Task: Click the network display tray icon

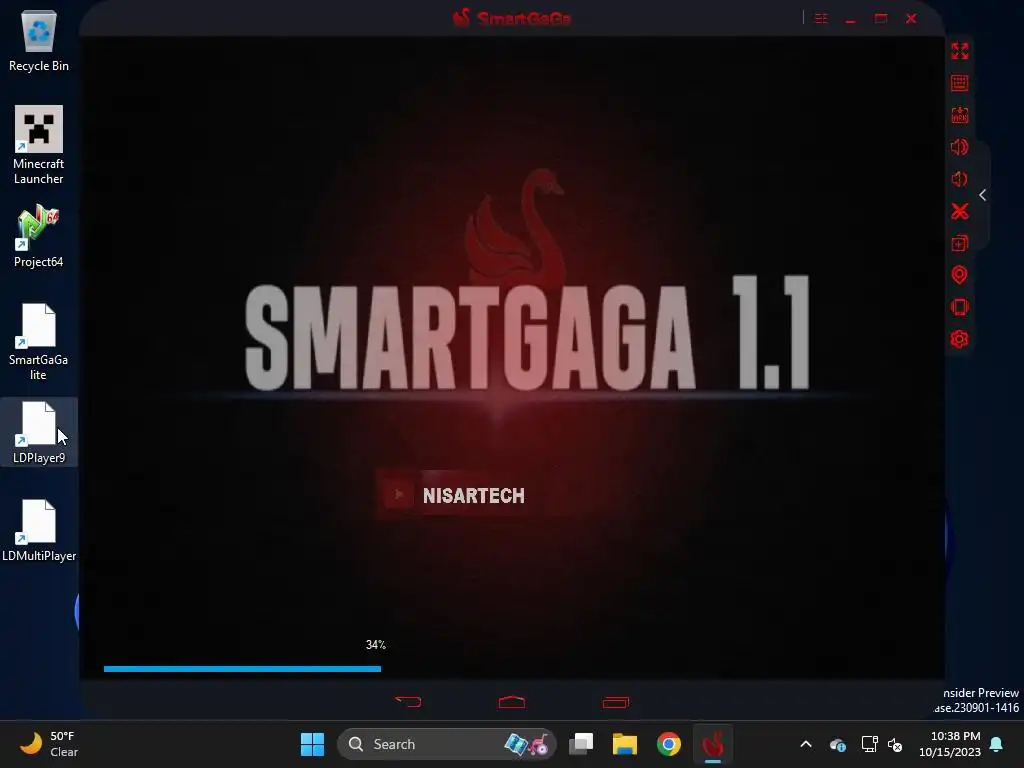Action: click(869, 744)
